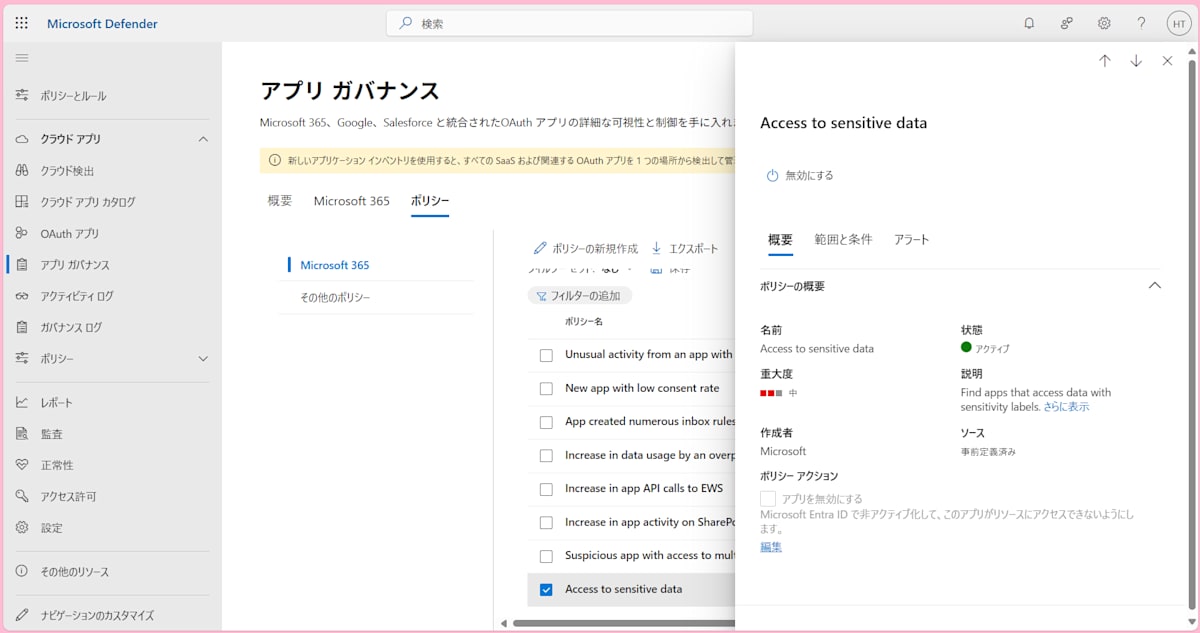Toggle the アプリを無効にする checkbox

click(x=768, y=498)
